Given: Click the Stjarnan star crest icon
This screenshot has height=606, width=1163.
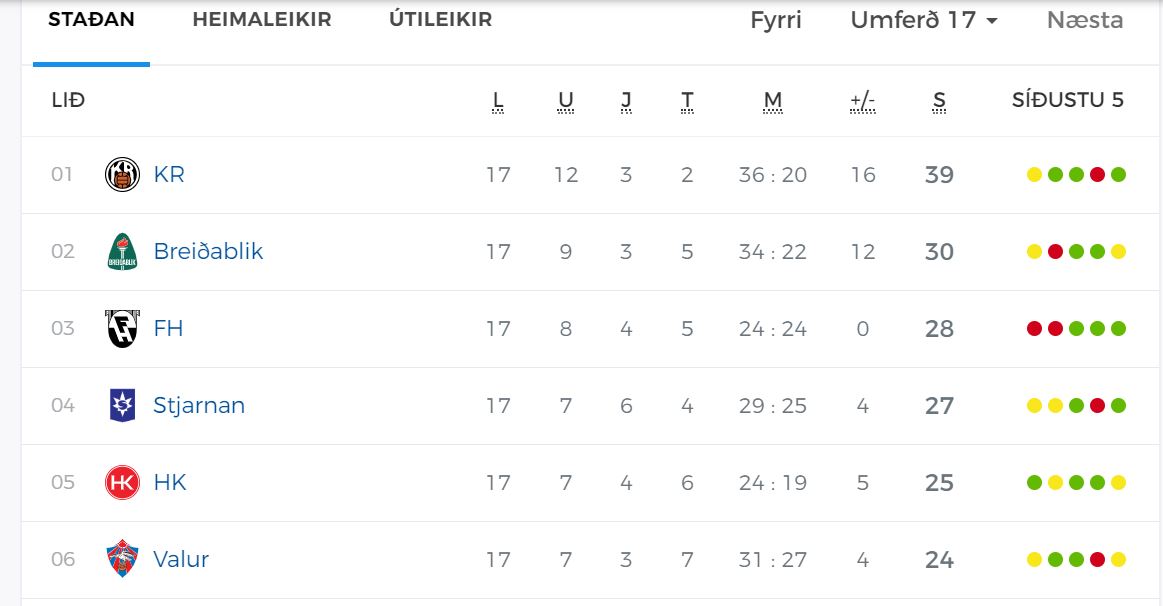Looking at the screenshot, I should tap(122, 405).
